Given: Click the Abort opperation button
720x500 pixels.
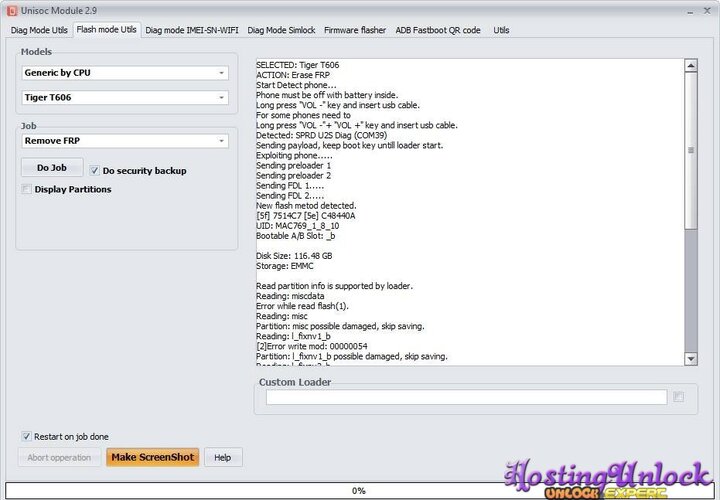Looking at the screenshot, I should tap(59, 458).
